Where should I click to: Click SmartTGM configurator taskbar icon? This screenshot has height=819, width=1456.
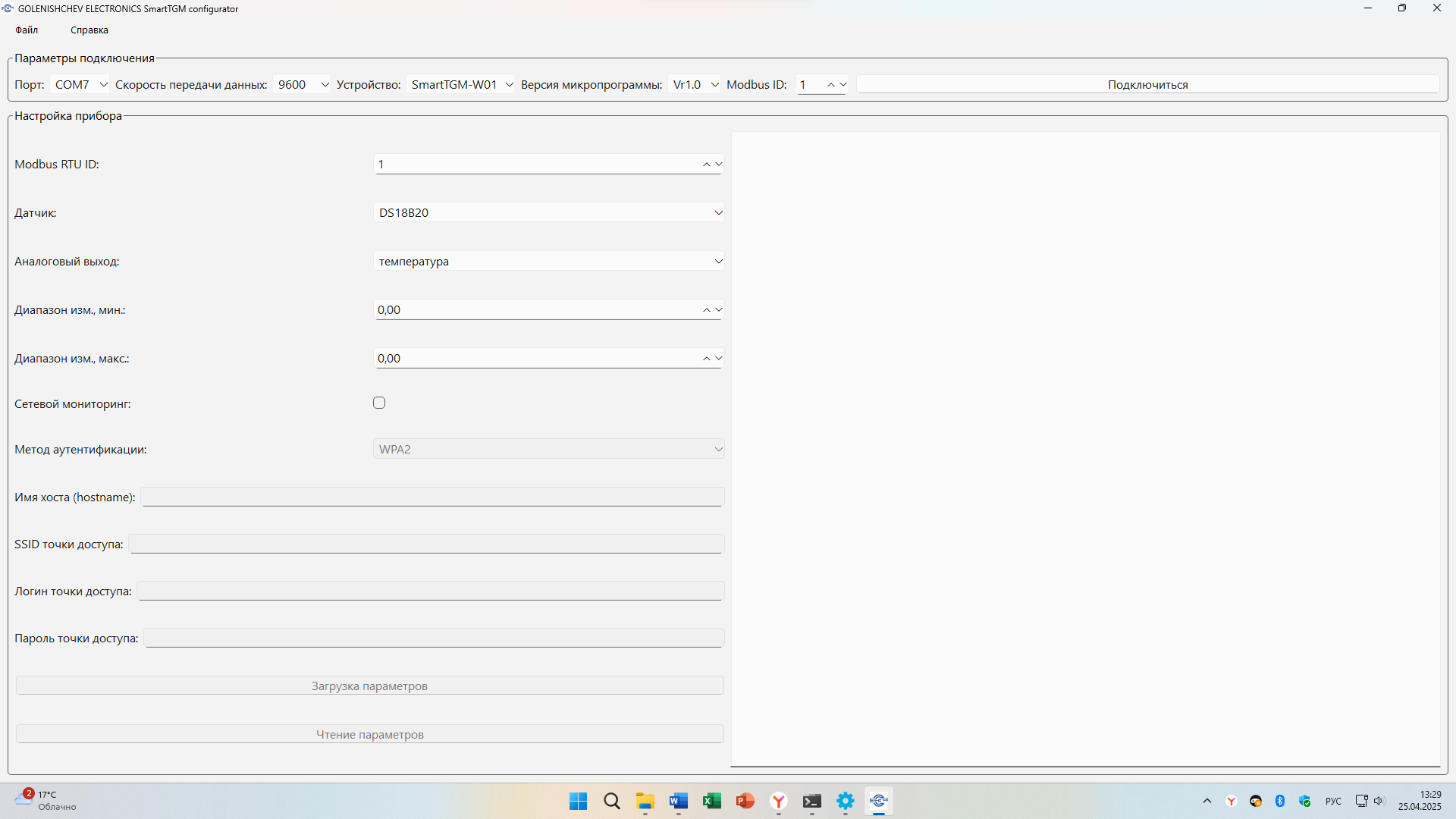point(879,801)
